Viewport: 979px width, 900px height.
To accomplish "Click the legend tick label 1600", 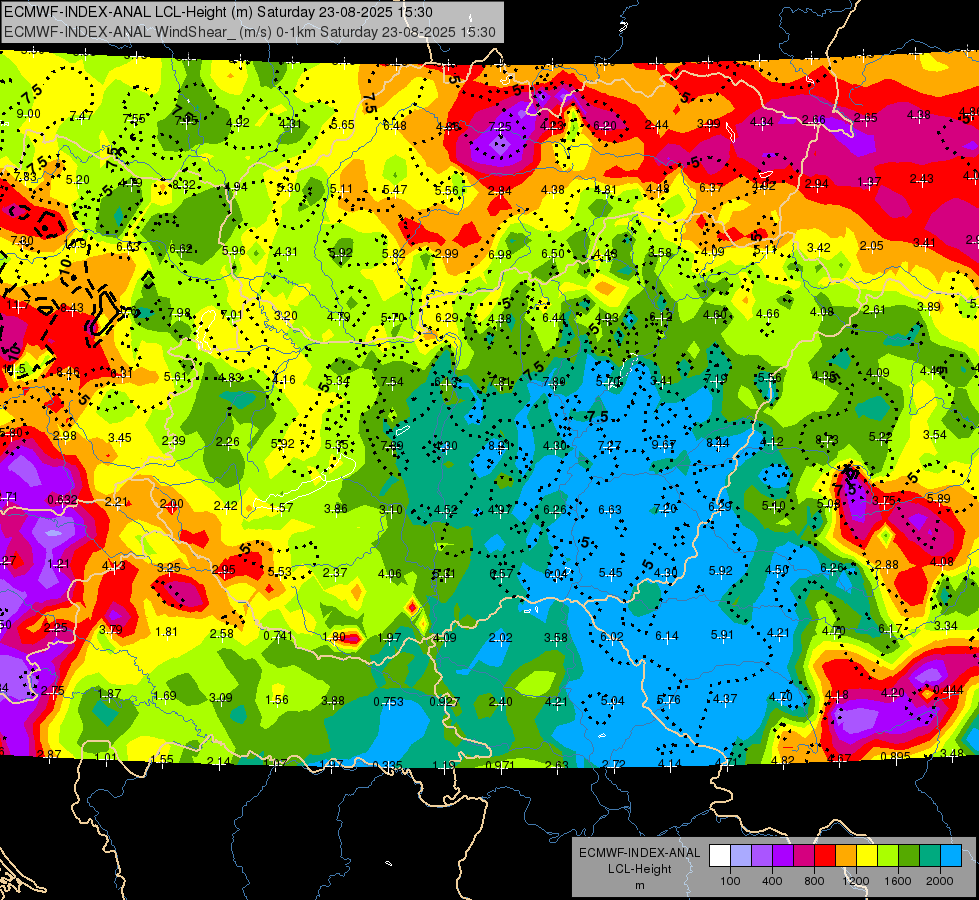I will 897,881.
